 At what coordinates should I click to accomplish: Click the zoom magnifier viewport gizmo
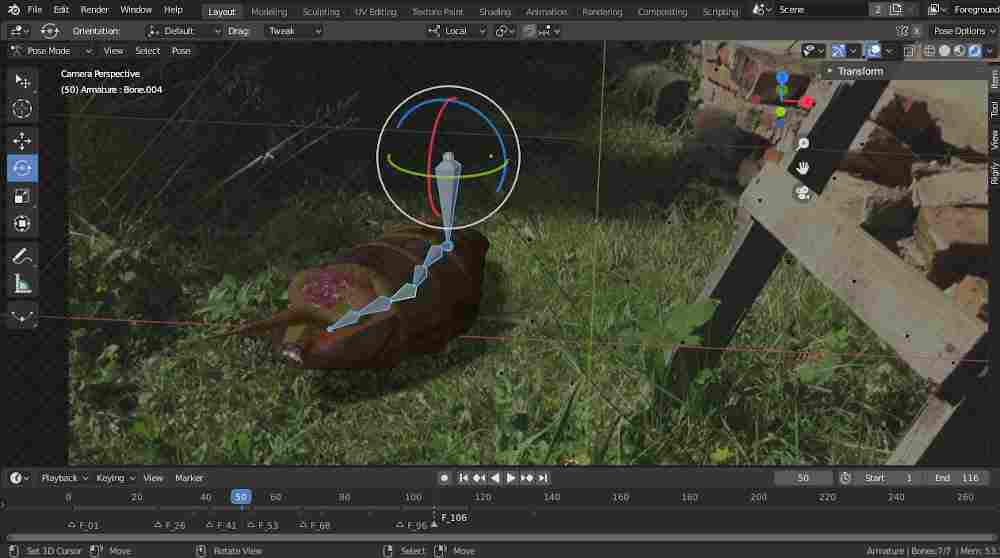pyautogui.click(x=802, y=144)
